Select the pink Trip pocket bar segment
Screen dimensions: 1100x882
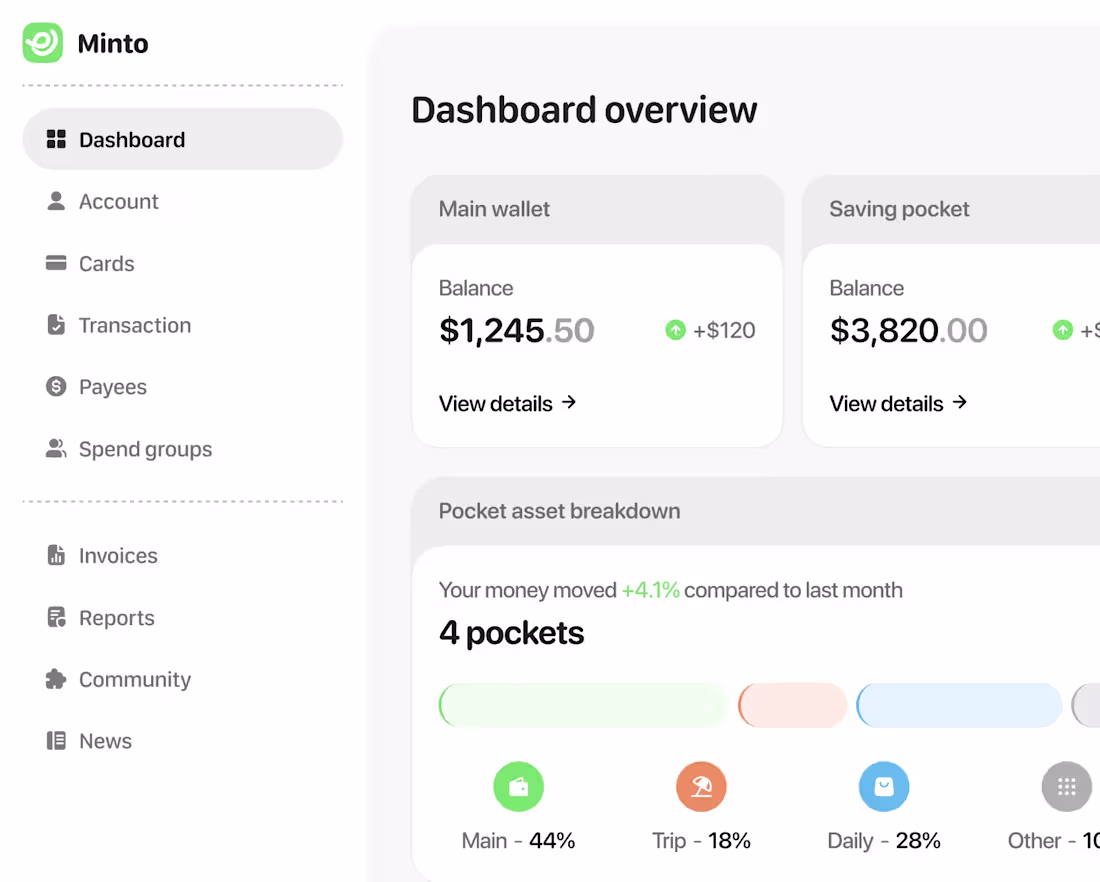[x=793, y=705]
